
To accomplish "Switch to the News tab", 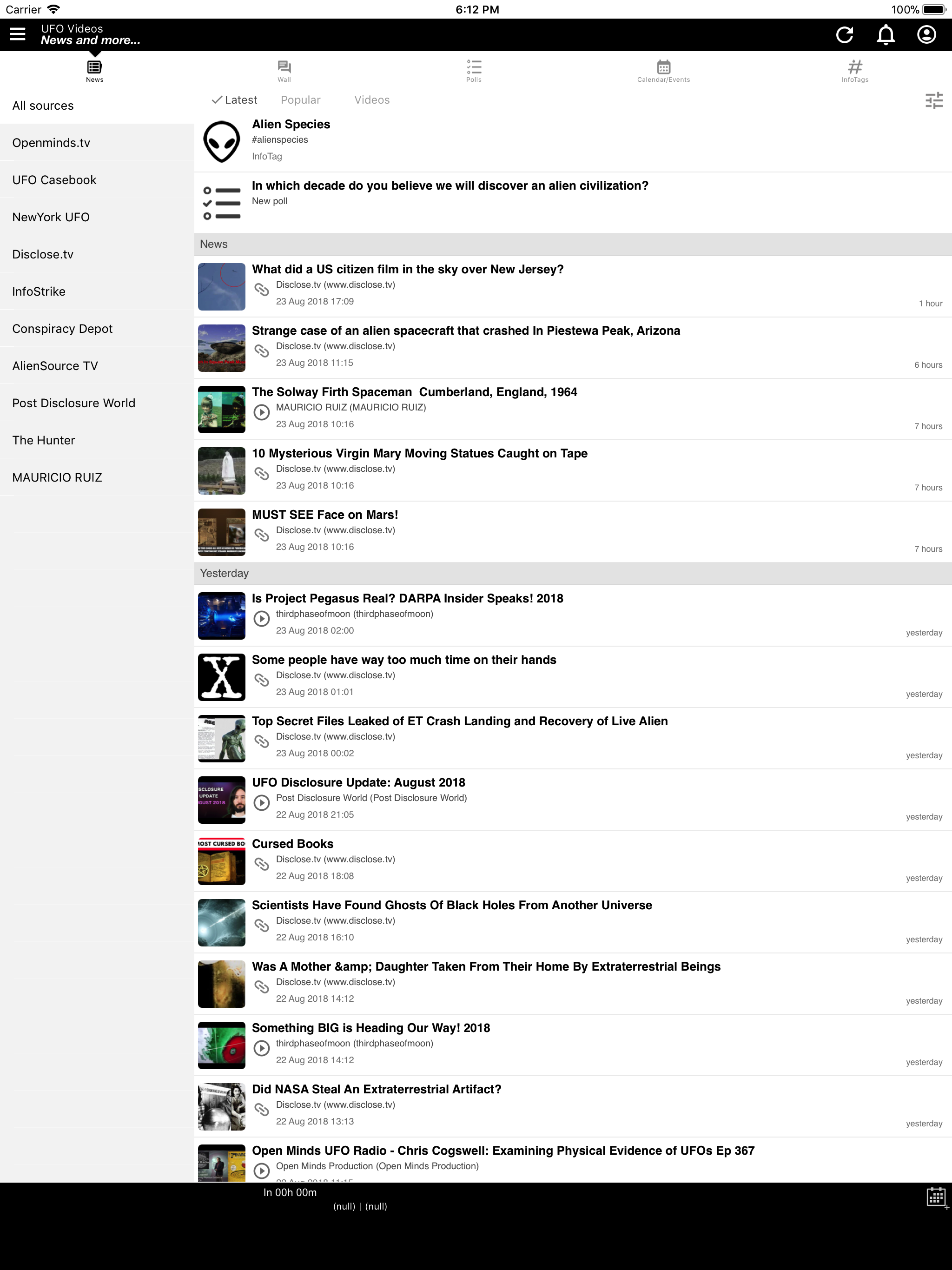I will [x=95, y=71].
